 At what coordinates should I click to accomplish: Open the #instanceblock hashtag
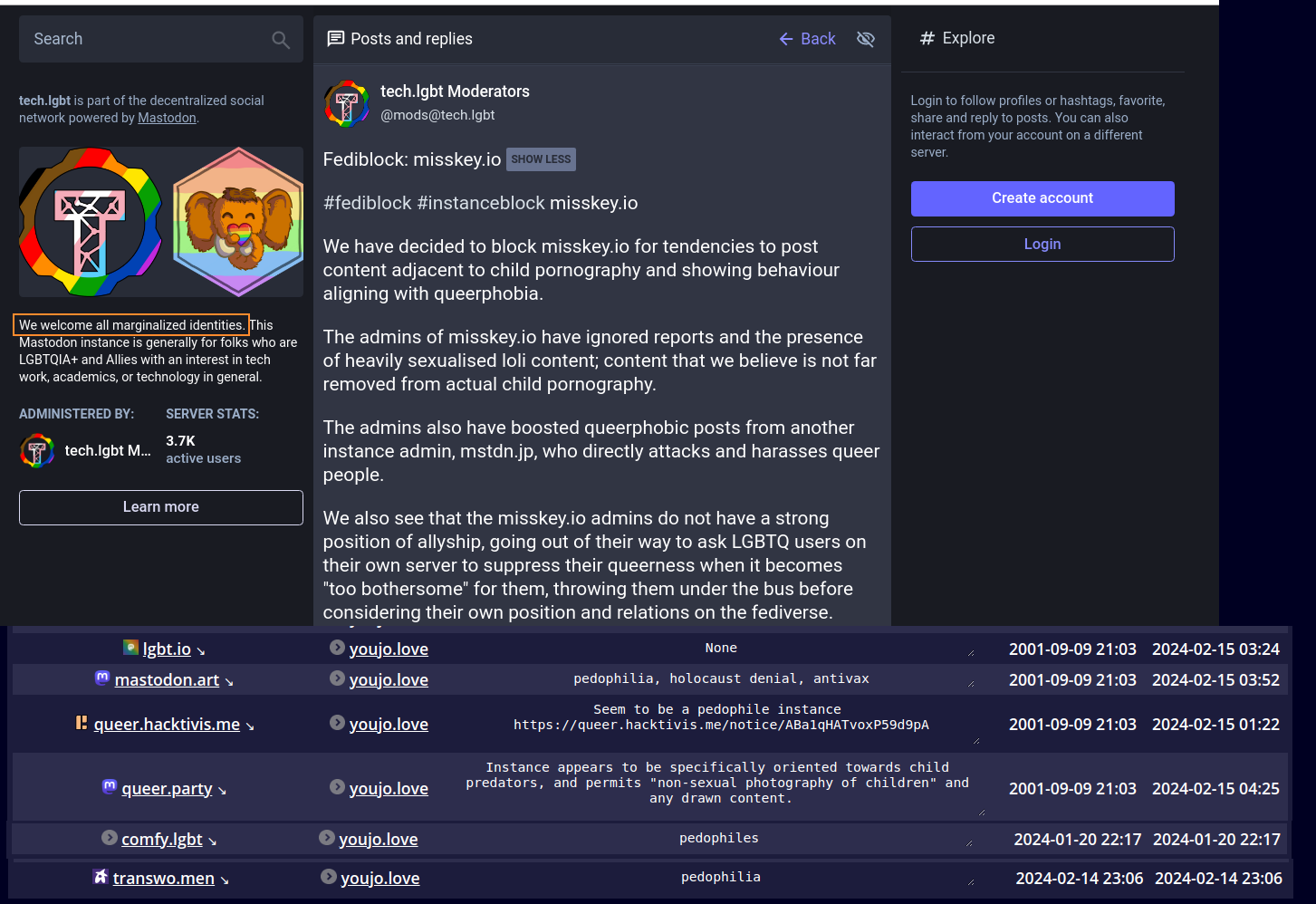(481, 203)
